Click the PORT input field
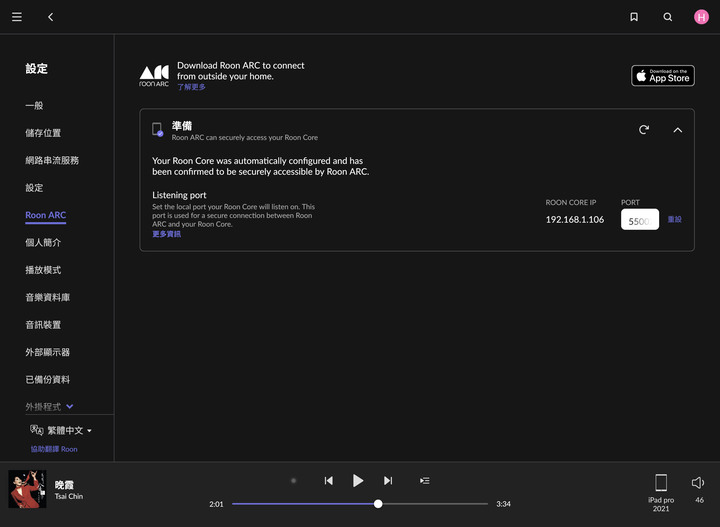The width and height of the screenshot is (720, 527). 640,219
